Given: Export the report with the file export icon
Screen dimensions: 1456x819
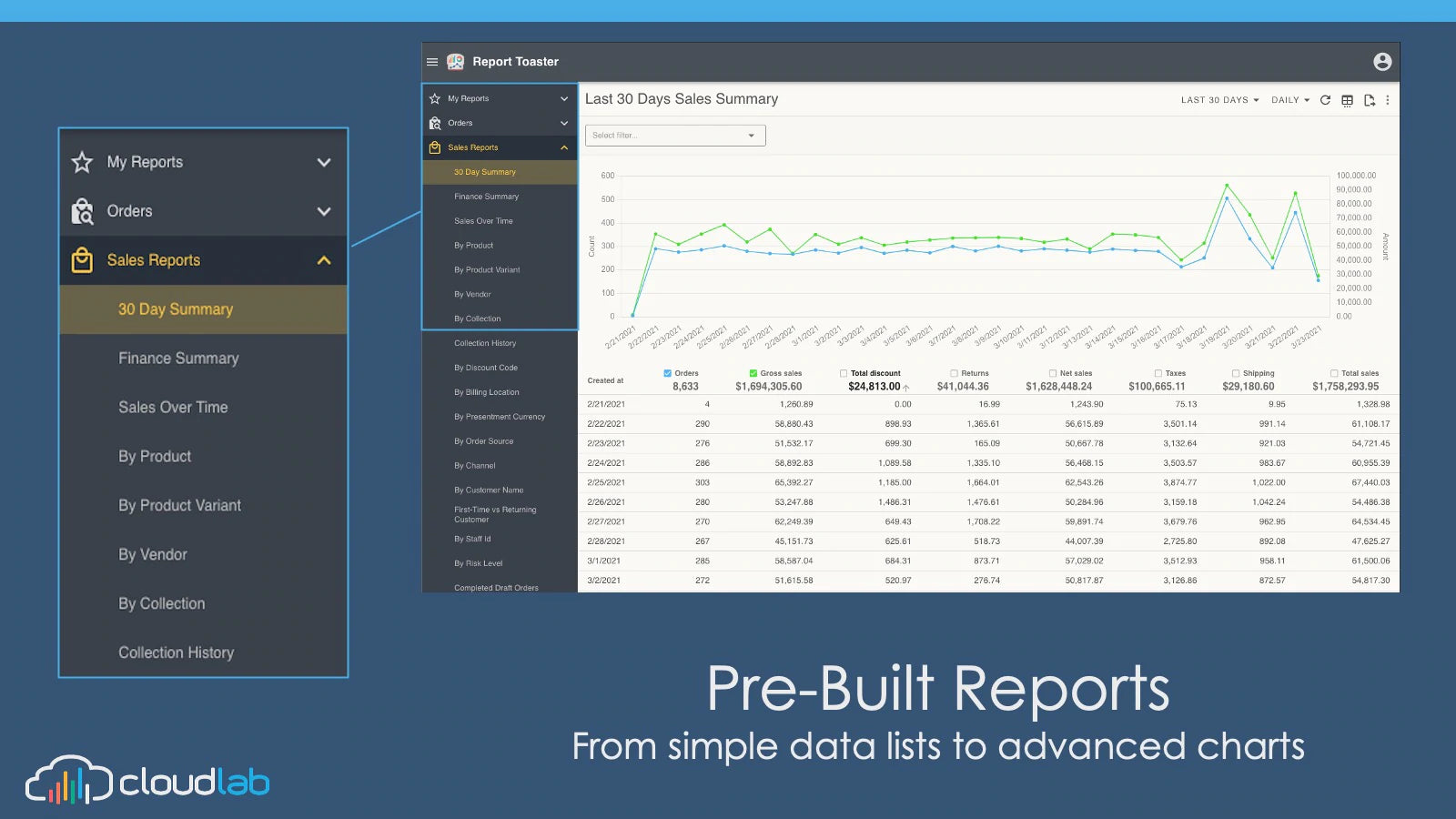Looking at the screenshot, I should [x=1369, y=100].
